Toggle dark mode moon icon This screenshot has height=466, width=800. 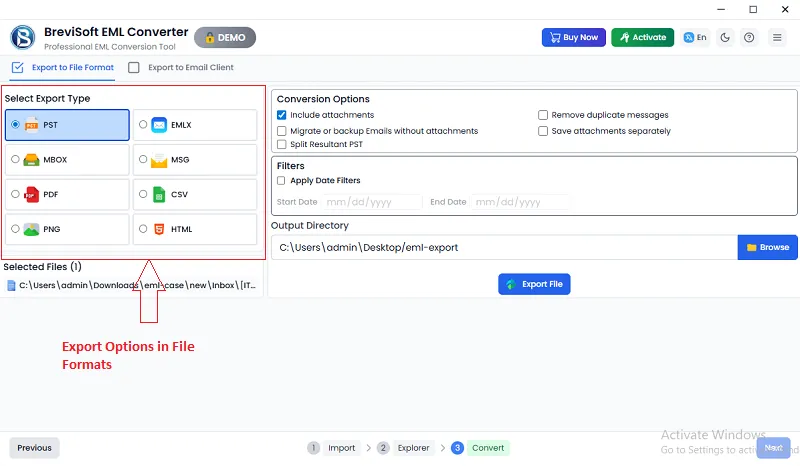click(x=725, y=38)
